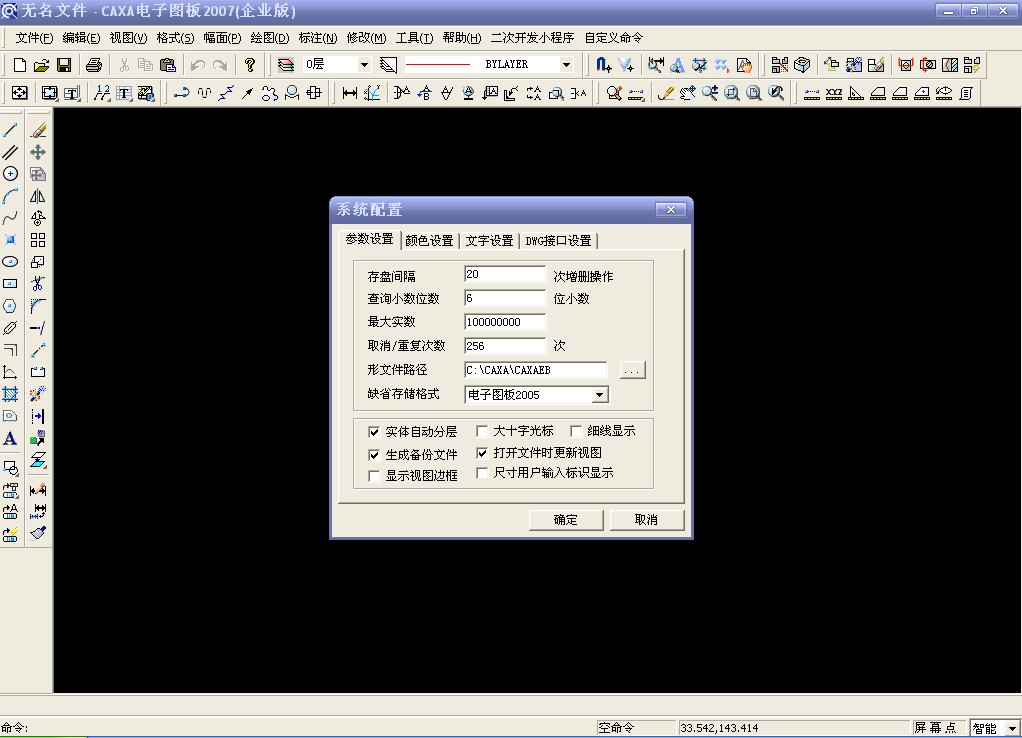Open the 自定义命令 menu
Screen dimensions: 1022x738
613,38
